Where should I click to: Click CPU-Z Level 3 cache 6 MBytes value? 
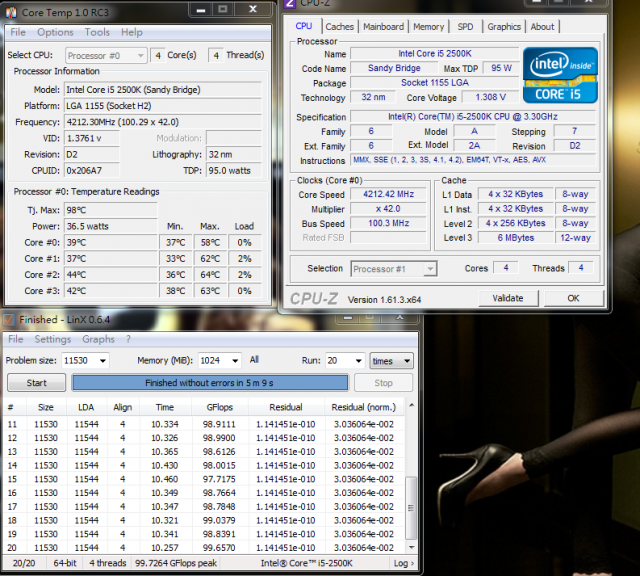pyautogui.click(x=516, y=238)
